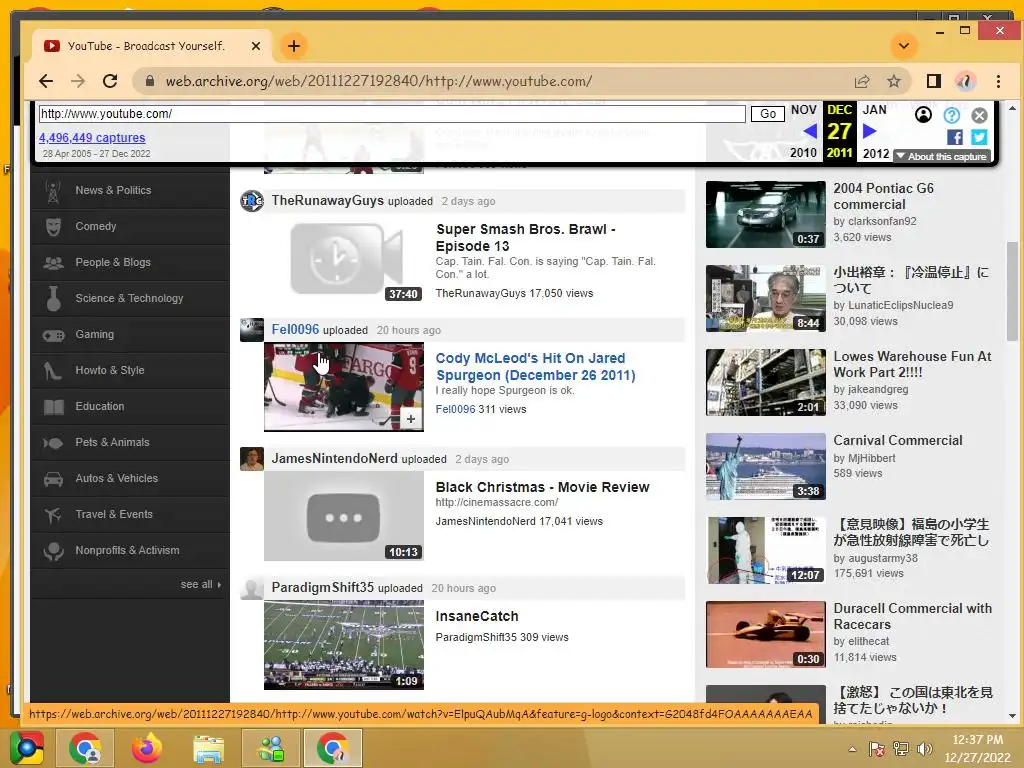Image resolution: width=1024 pixels, height=768 pixels.
Task: Open InsaneCatch football thumbnail
Action: [x=344, y=645]
